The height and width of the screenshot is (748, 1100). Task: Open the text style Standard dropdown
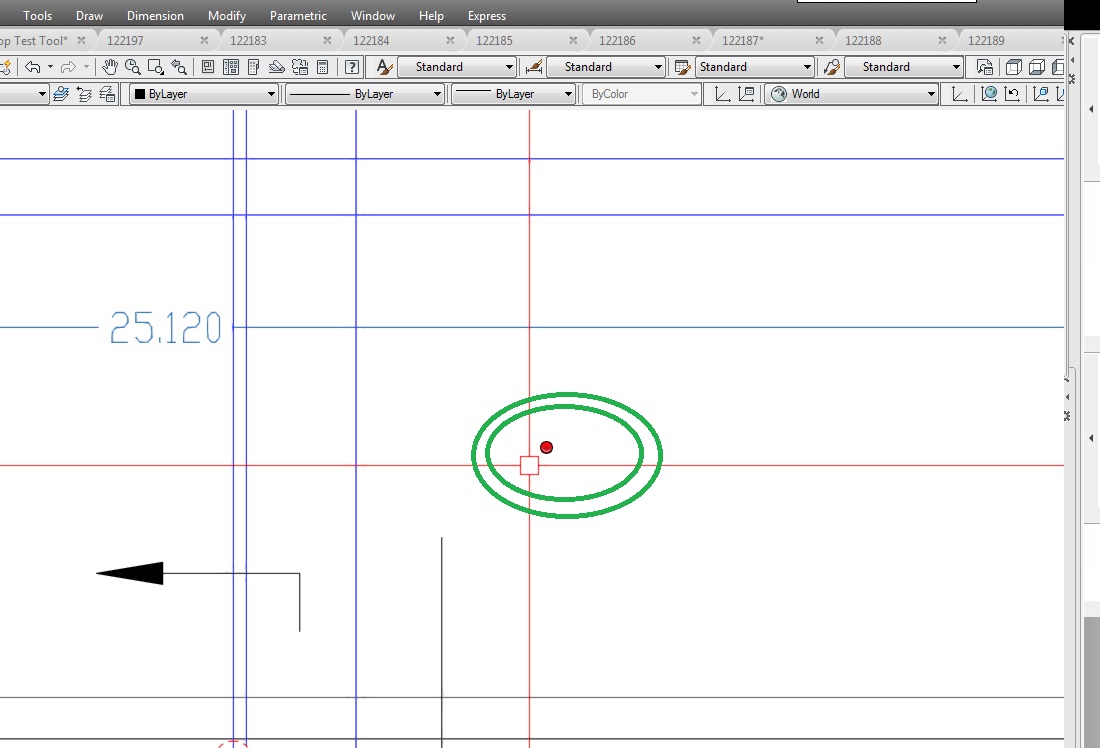tap(457, 67)
